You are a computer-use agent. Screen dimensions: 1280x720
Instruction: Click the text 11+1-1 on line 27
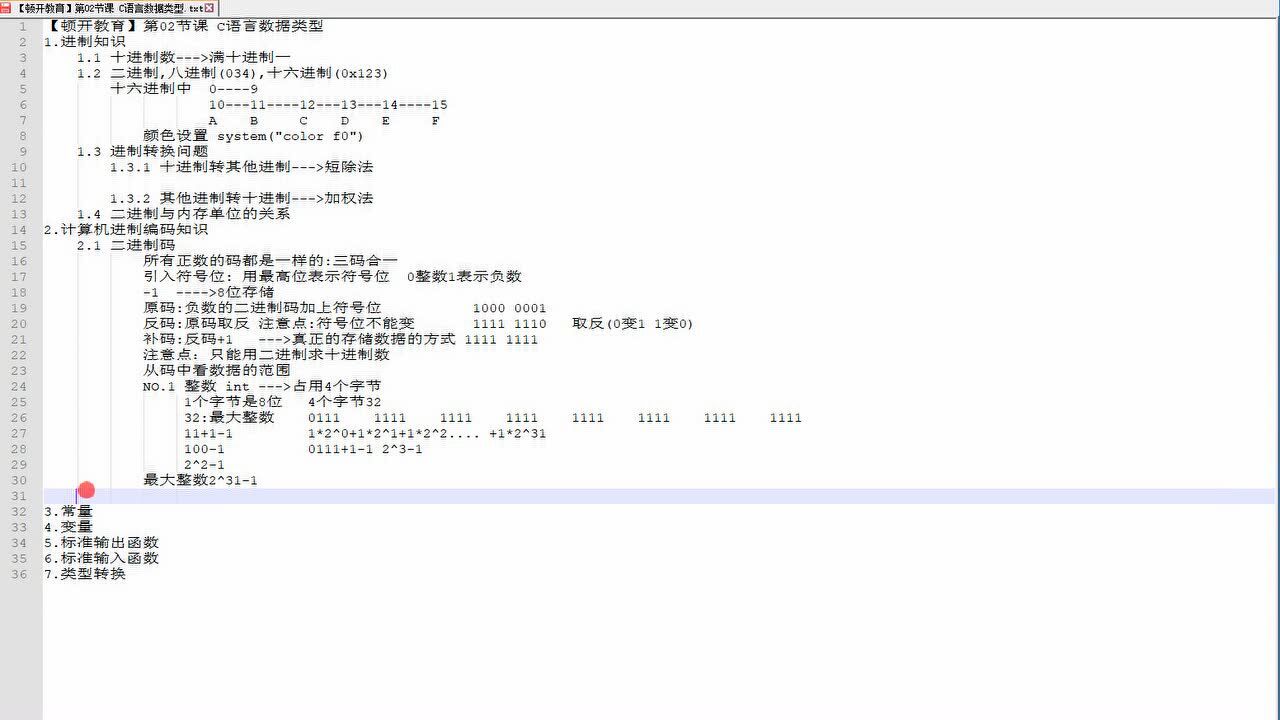coord(208,433)
